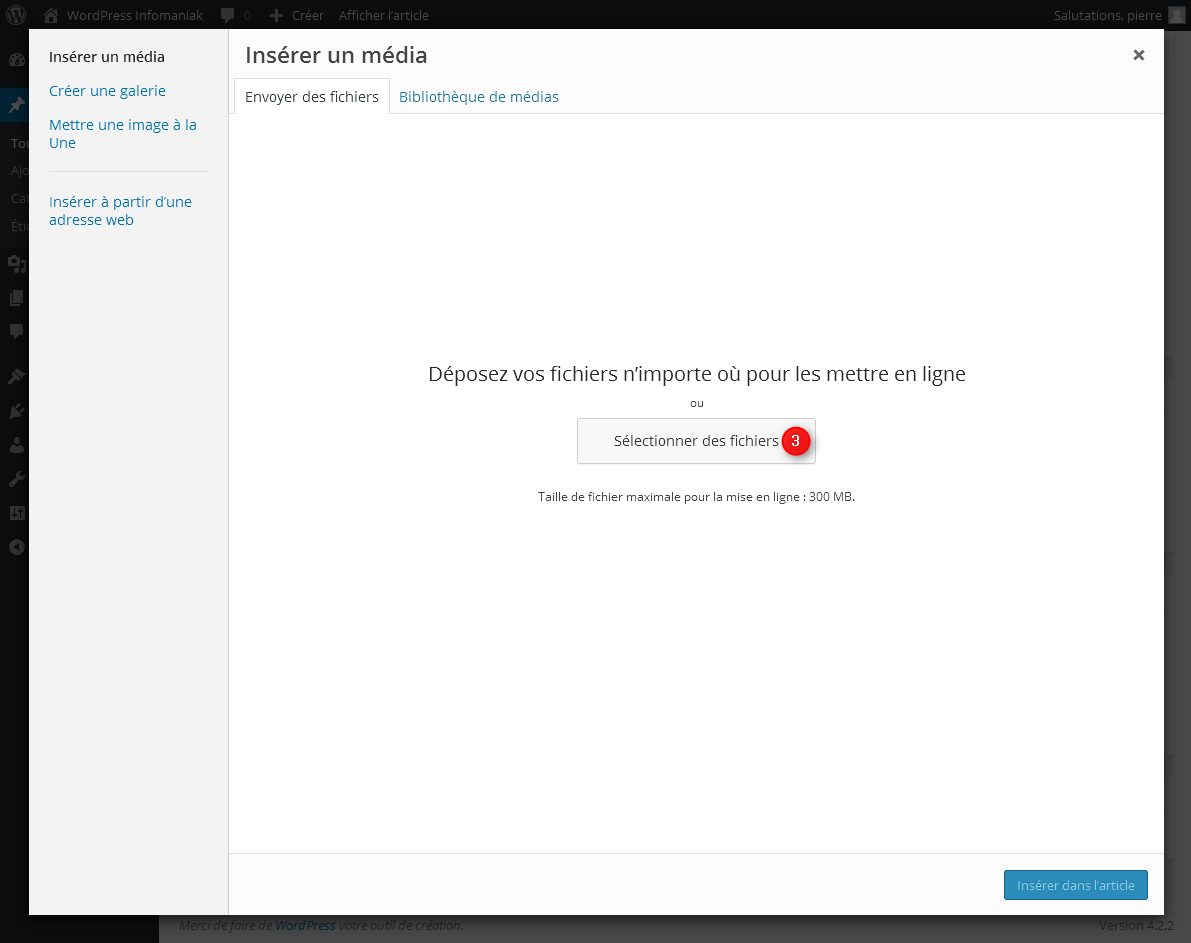Open the Users icon in the left sidebar
Screen dimensions: 1191x943
point(16,445)
